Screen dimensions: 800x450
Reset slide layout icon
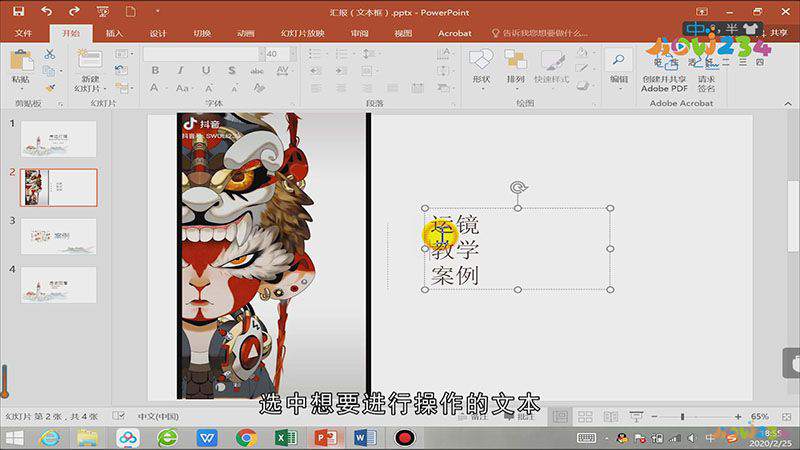[120, 70]
